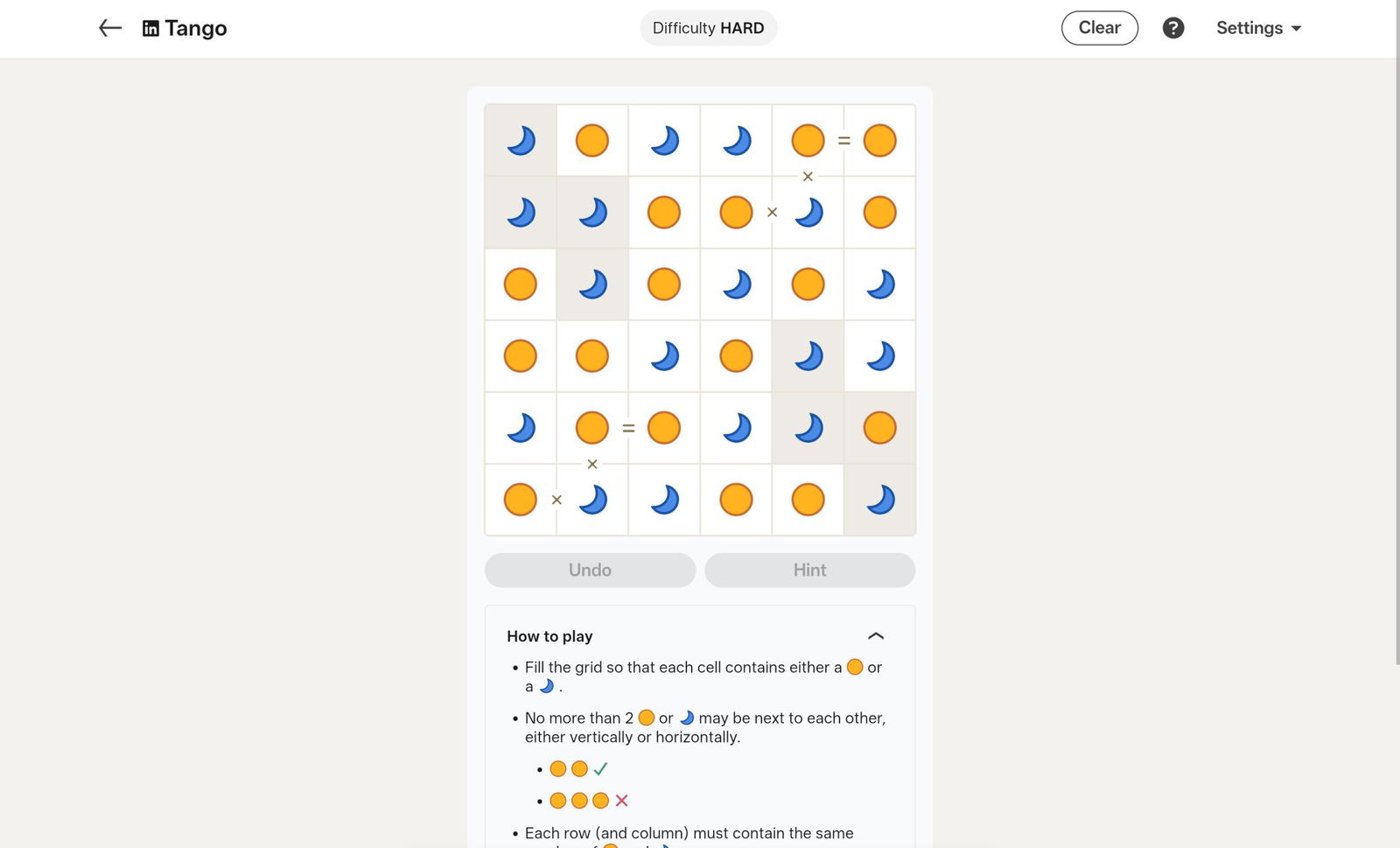This screenshot has height=848, width=1400.
Task: Click the LinkedIn logo beside Tango
Action: coord(150,29)
